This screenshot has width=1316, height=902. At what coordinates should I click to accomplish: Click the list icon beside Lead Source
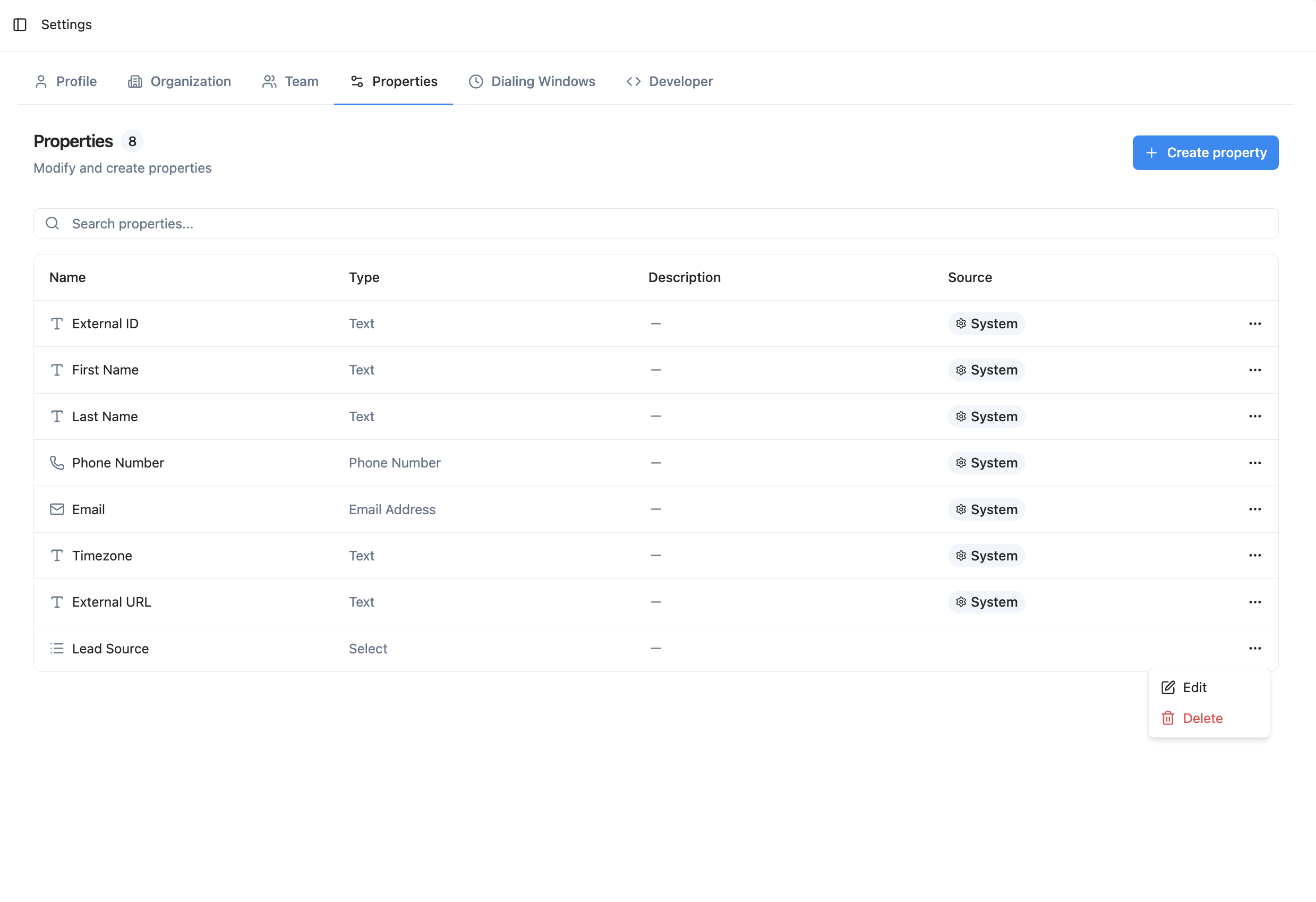tap(57, 648)
